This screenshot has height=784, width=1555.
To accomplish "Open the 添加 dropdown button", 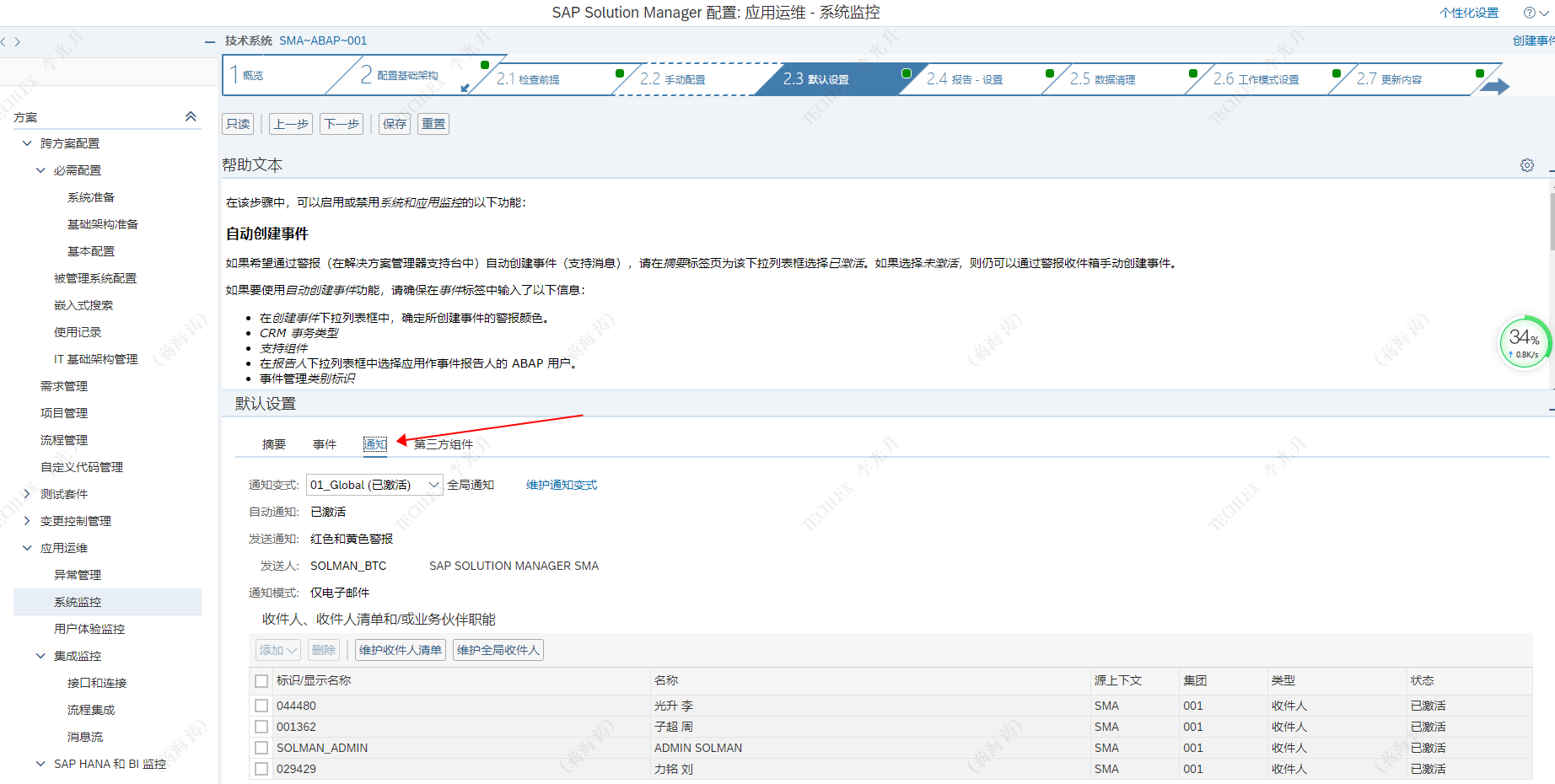I will (x=278, y=650).
